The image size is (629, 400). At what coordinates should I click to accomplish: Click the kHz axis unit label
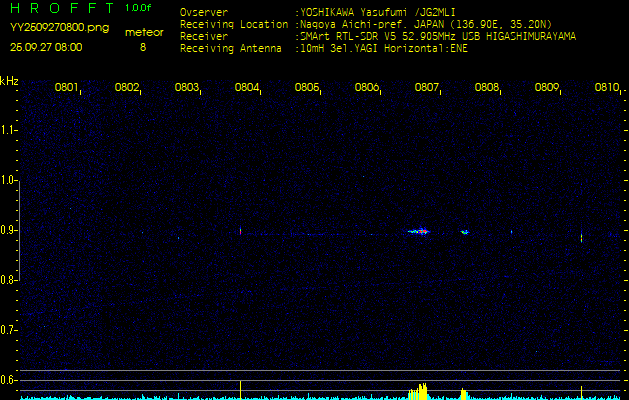tap(9, 81)
